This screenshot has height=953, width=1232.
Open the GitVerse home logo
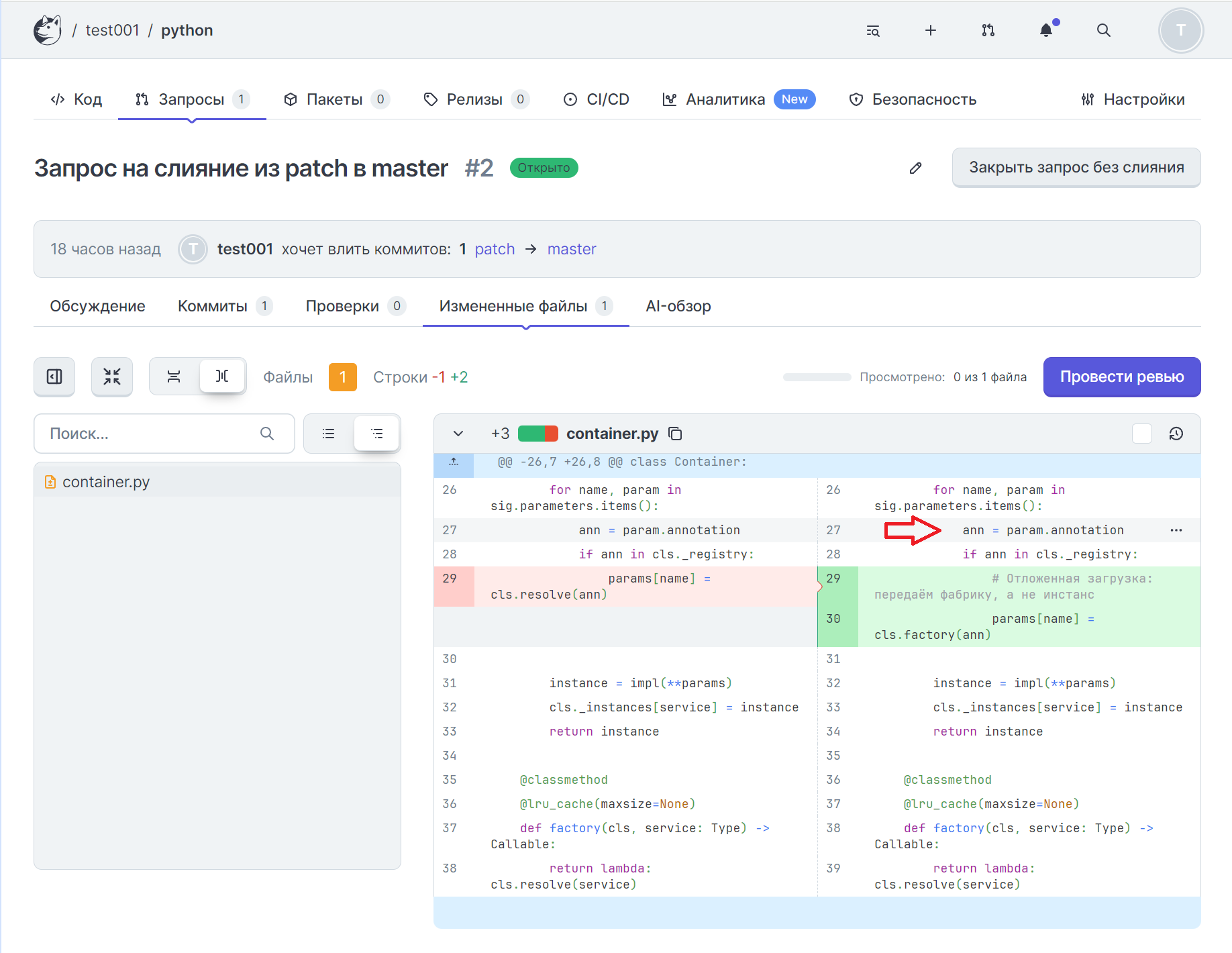(48, 30)
